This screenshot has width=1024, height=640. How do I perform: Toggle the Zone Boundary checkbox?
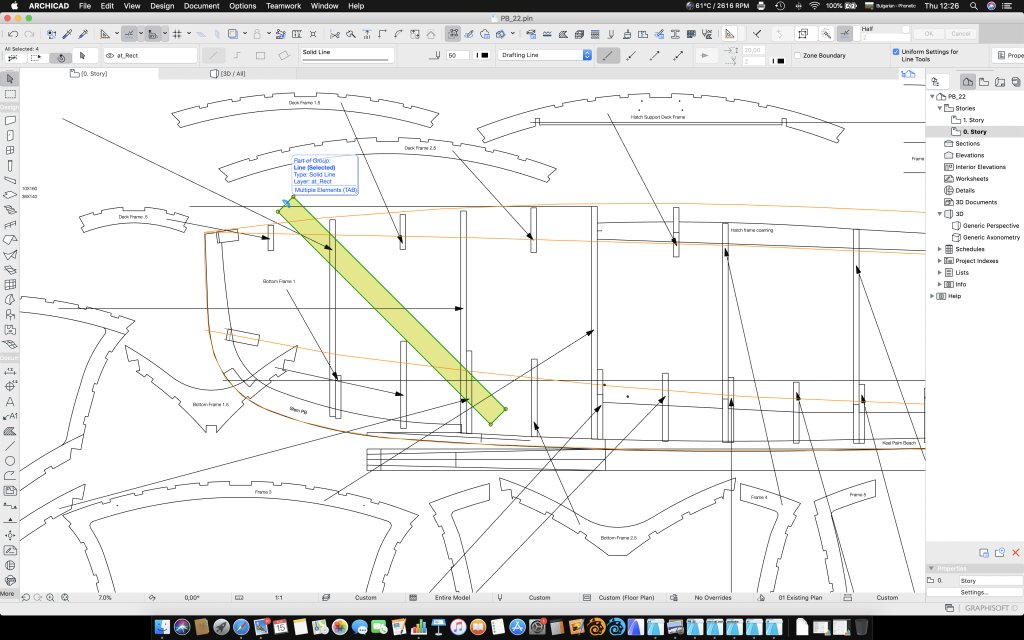coord(797,56)
